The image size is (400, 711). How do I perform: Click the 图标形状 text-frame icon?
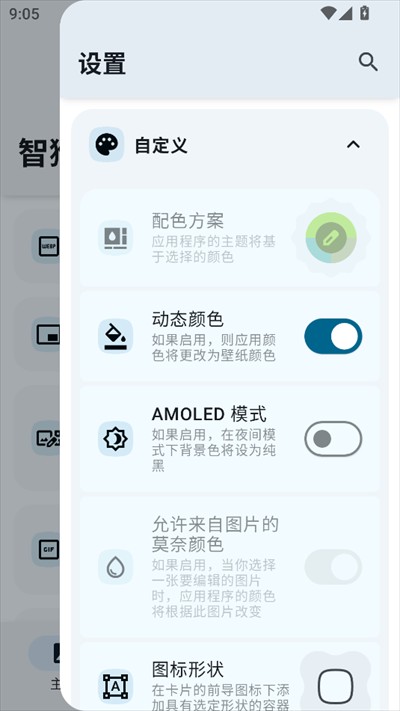[x=116, y=687]
